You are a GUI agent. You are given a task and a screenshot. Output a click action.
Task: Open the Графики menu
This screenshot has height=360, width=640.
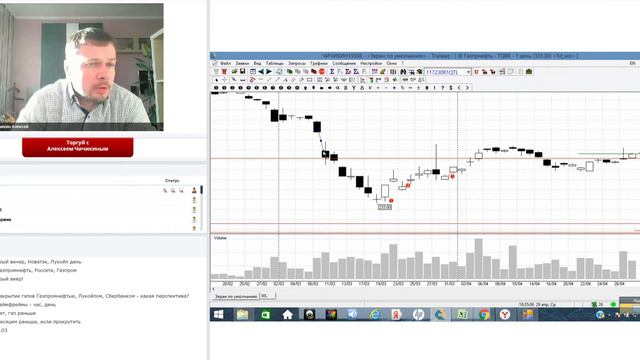click(319, 63)
